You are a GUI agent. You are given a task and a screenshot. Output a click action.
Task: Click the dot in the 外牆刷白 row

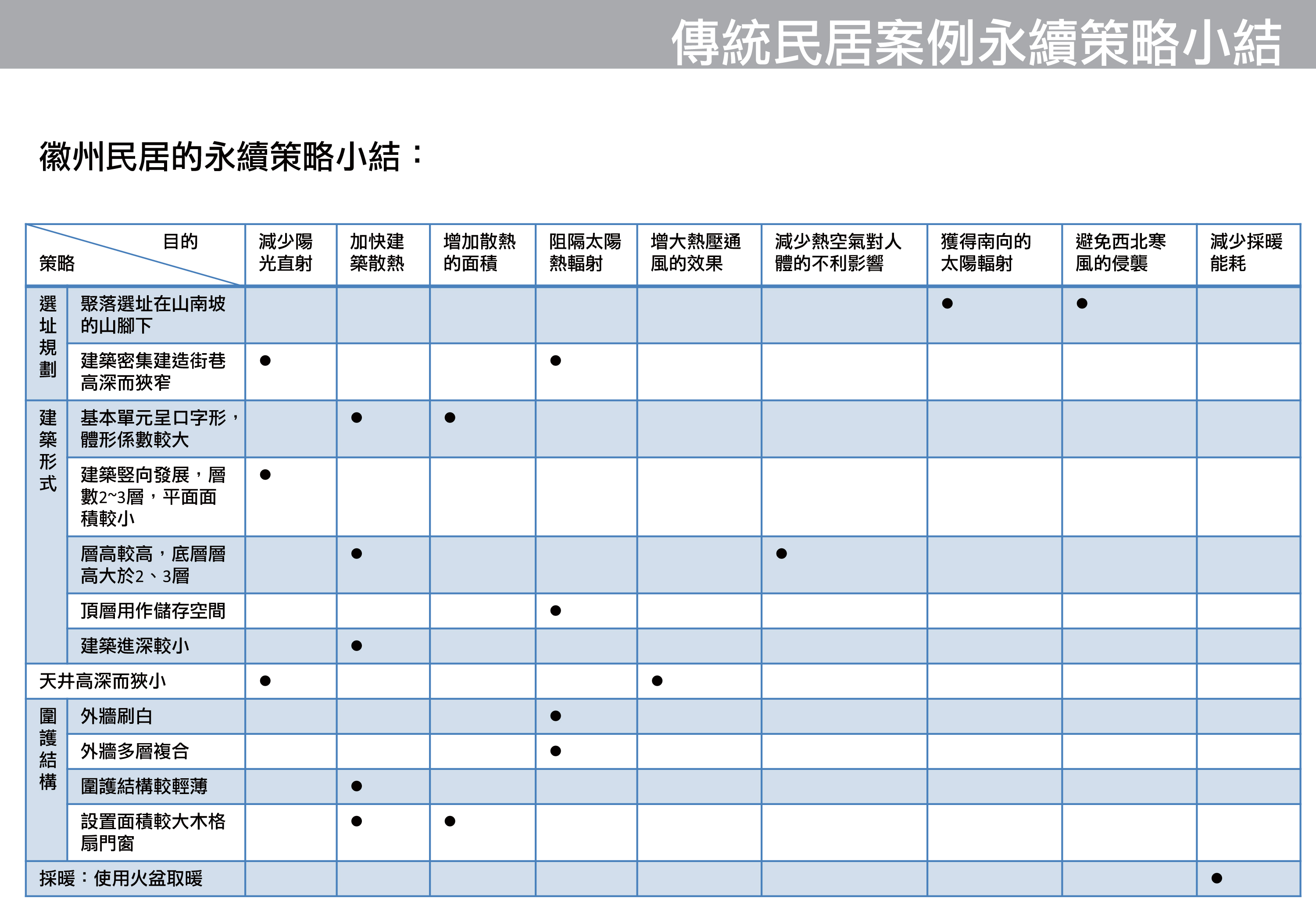pos(555,716)
